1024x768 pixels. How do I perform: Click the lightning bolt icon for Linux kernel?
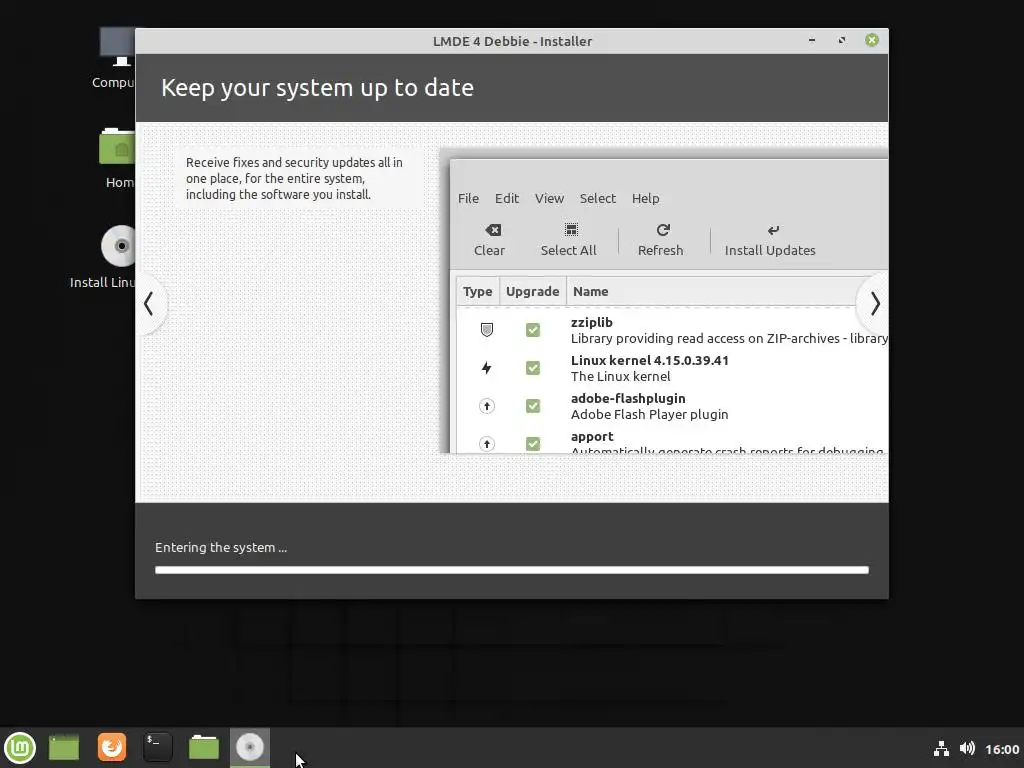tap(487, 368)
